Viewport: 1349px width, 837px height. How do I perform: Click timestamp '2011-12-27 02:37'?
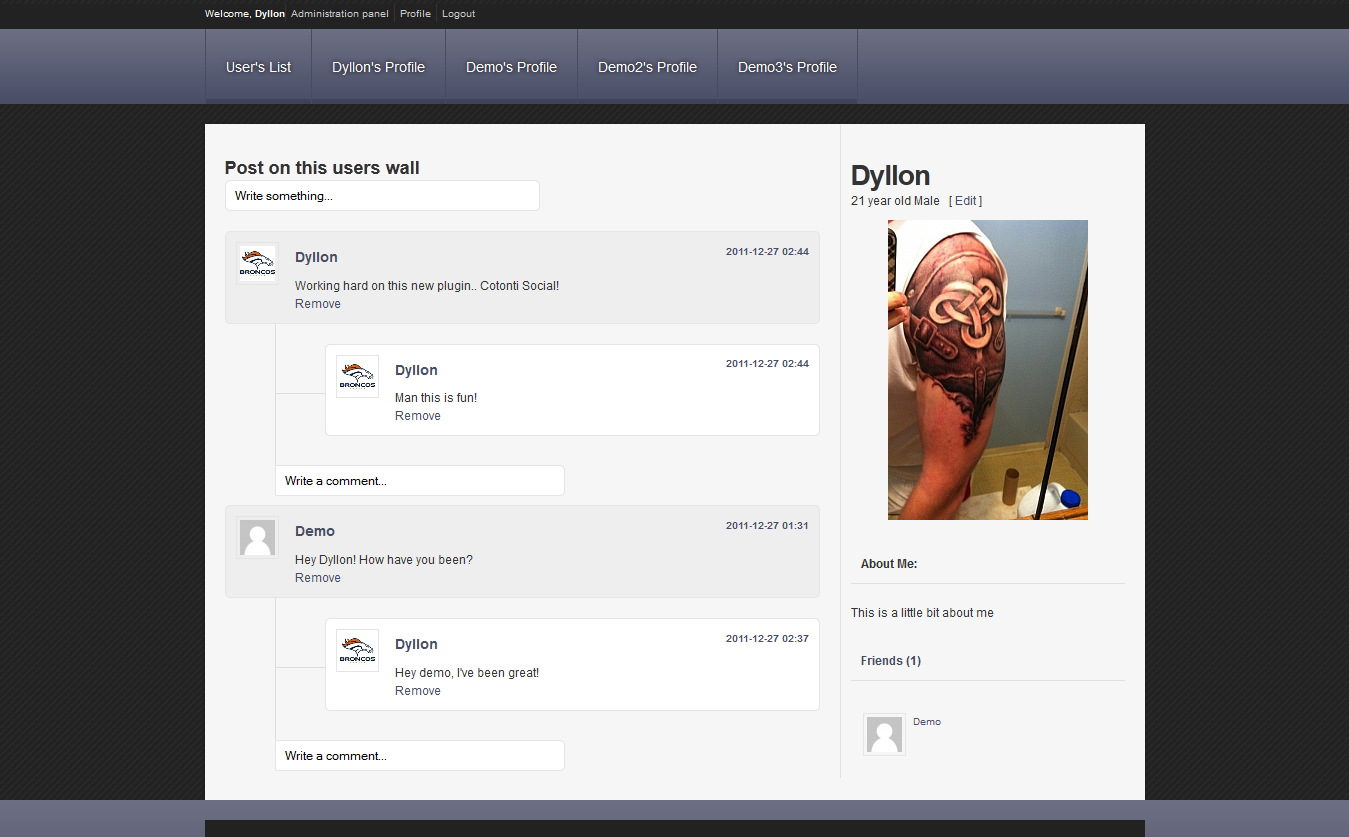point(767,639)
